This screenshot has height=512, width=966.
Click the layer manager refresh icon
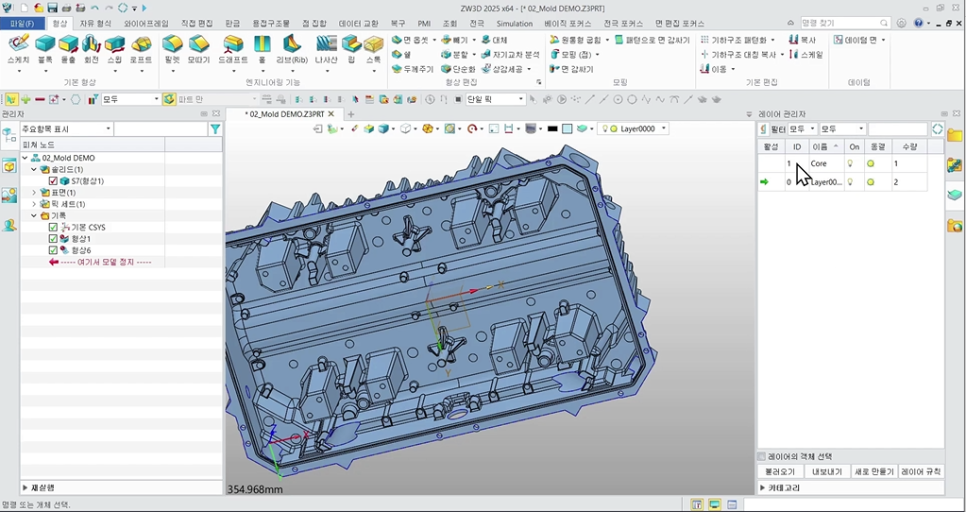[937, 129]
